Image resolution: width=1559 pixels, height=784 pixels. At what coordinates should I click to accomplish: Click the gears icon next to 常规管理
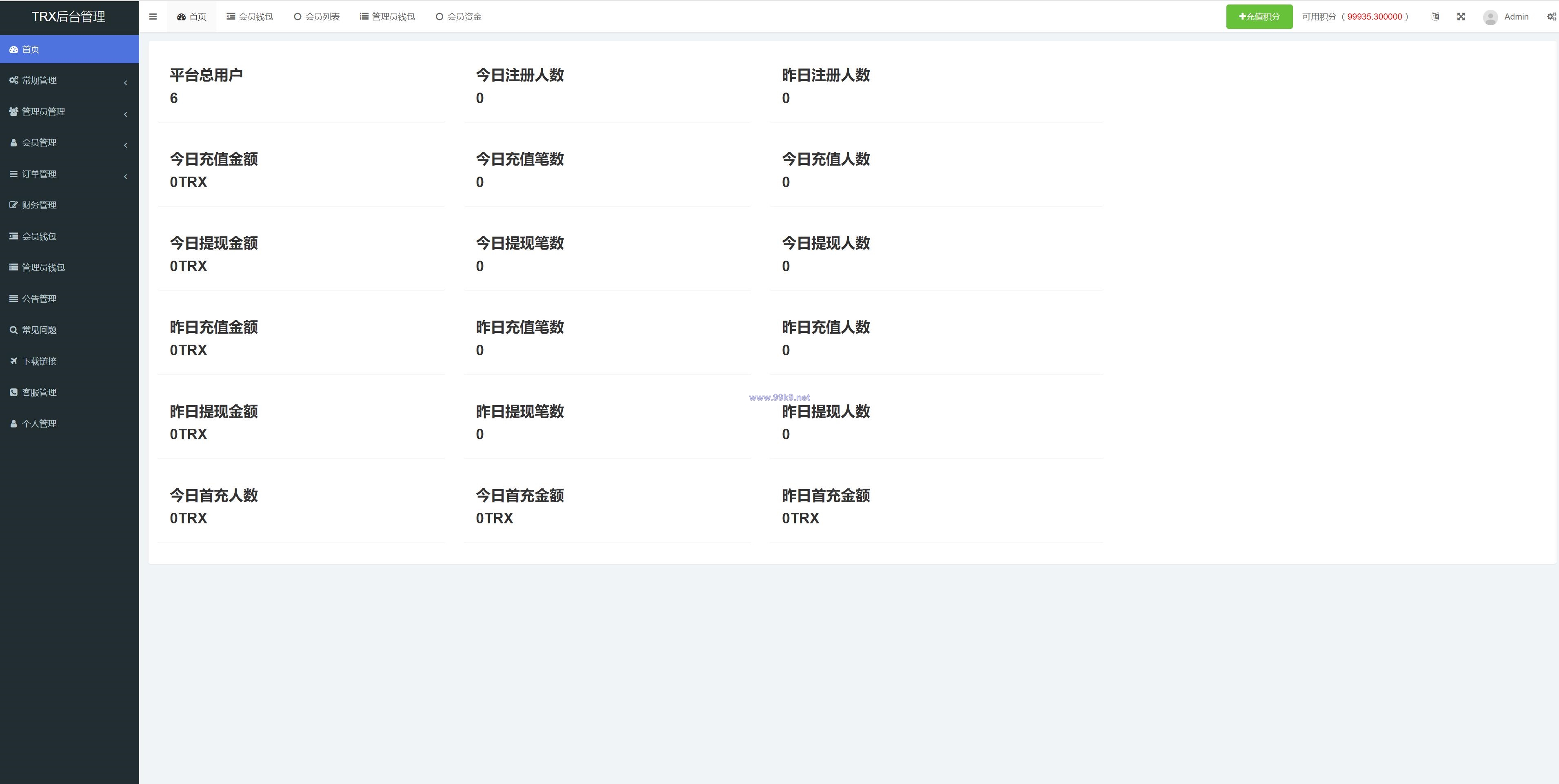coord(13,80)
